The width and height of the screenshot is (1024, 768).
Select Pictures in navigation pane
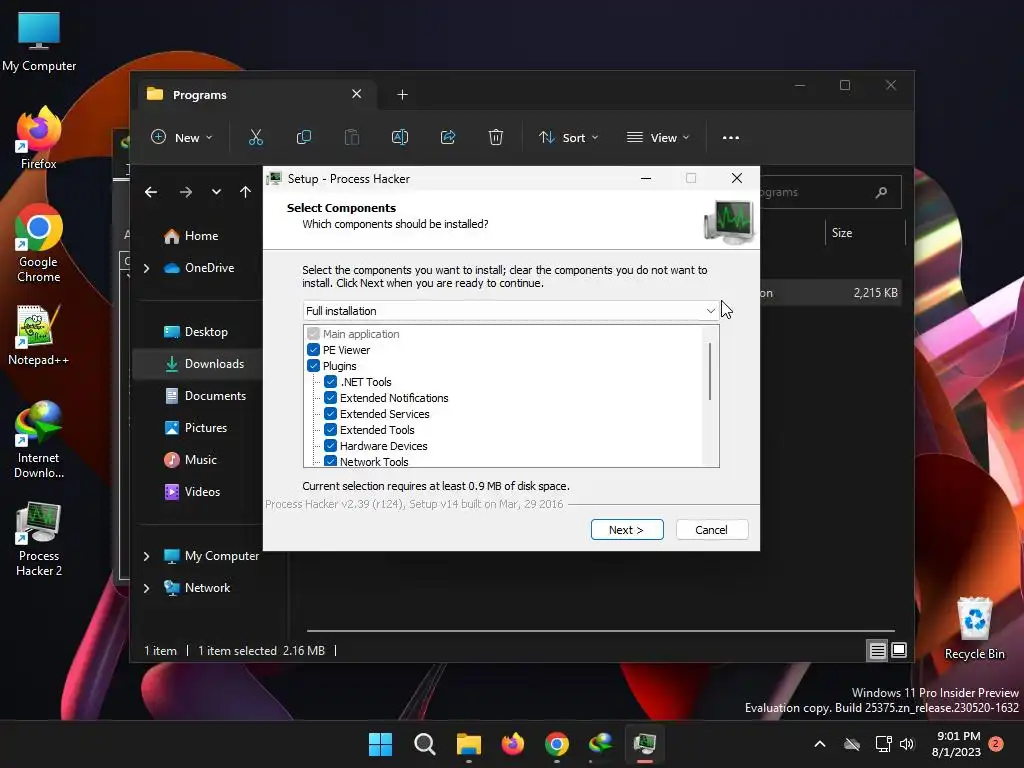point(195,428)
